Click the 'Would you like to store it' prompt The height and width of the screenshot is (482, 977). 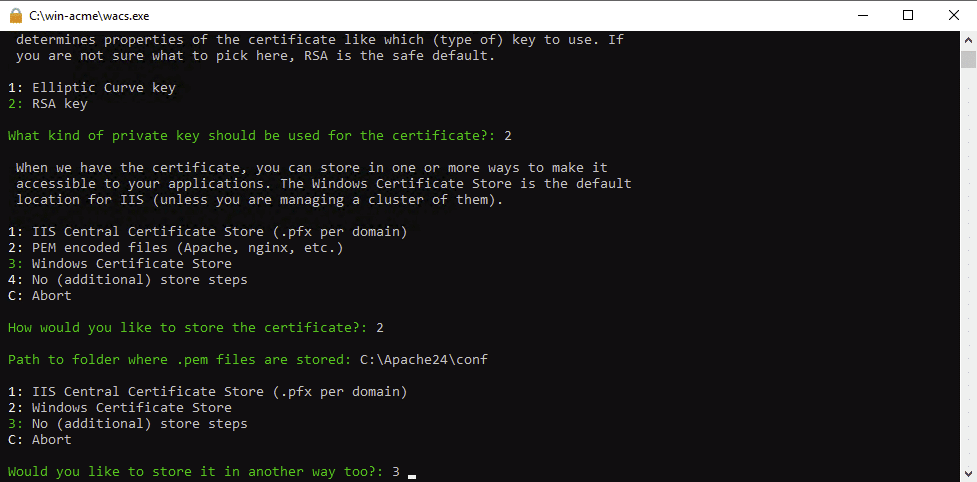[x=196, y=471]
